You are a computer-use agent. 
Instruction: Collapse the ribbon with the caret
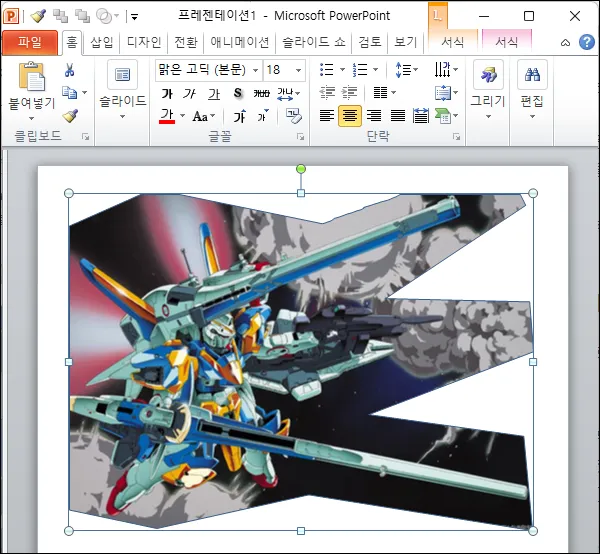[x=565, y=43]
